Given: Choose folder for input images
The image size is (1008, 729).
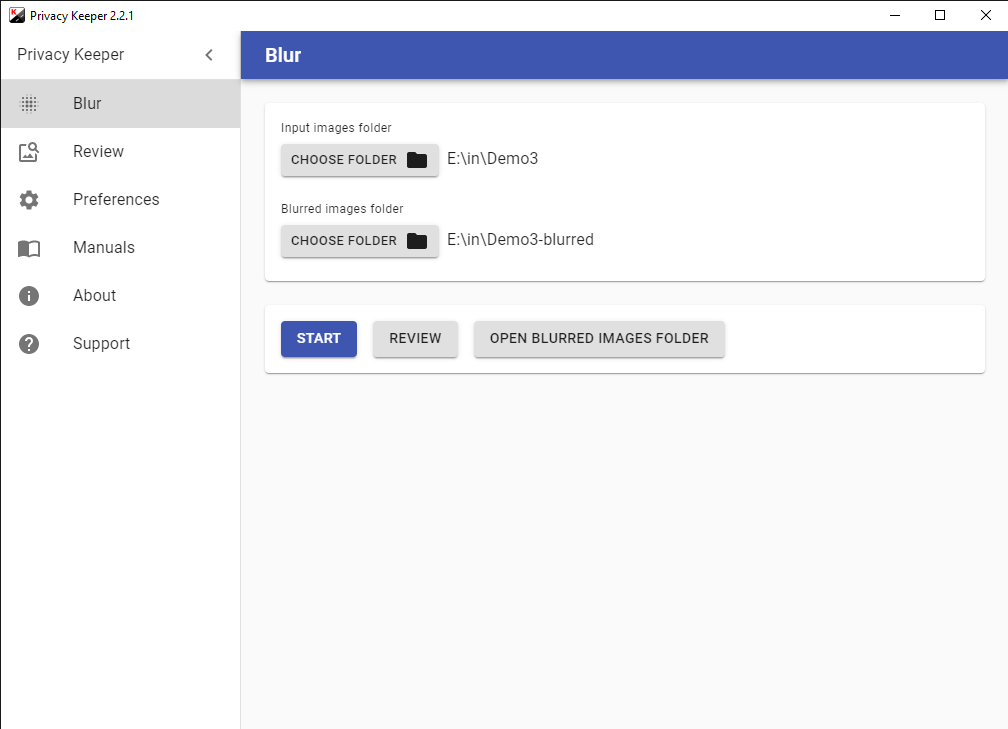Looking at the screenshot, I should click(360, 160).
